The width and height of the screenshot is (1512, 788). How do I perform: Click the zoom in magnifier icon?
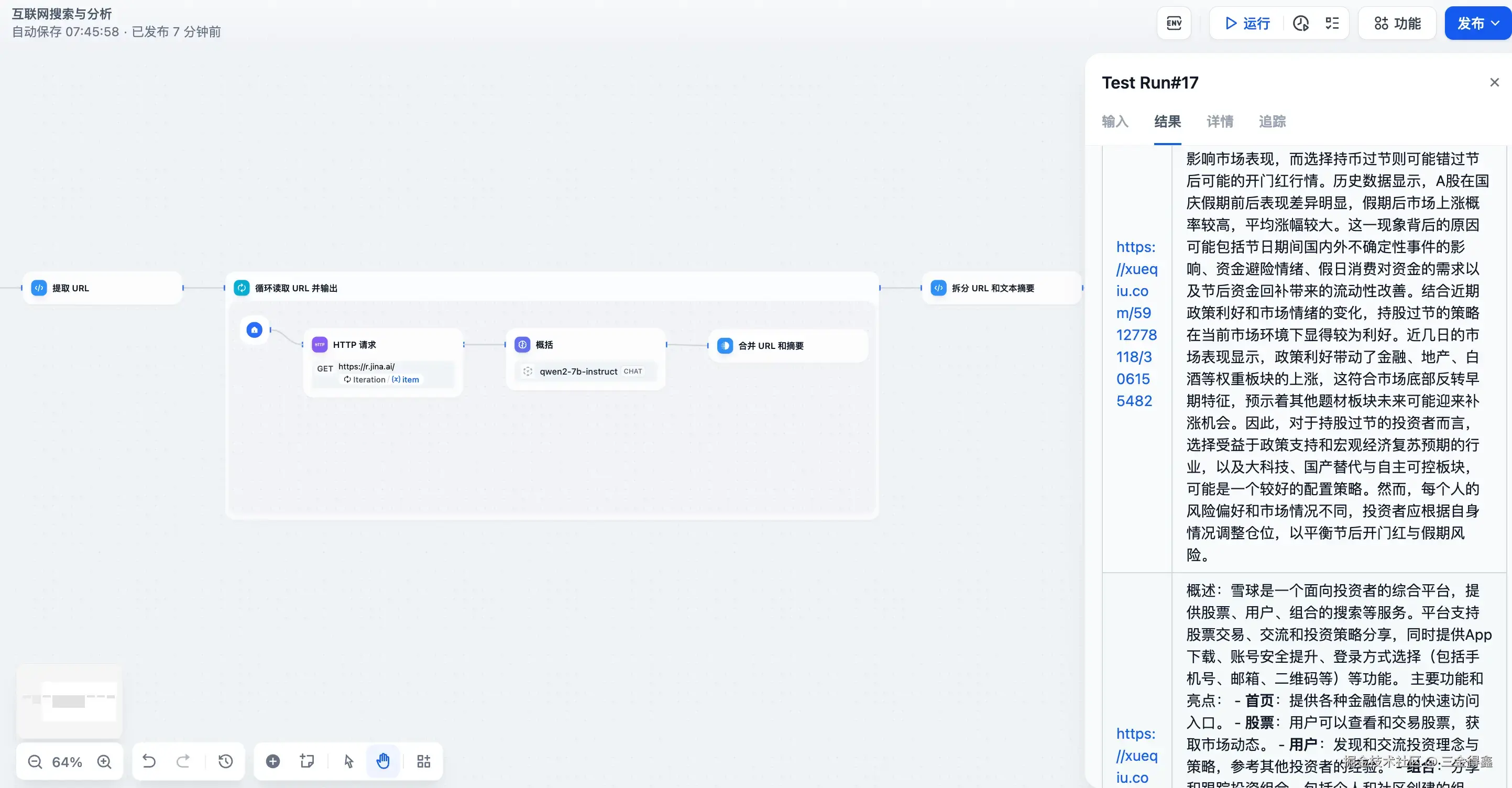(x=104, y=762)
